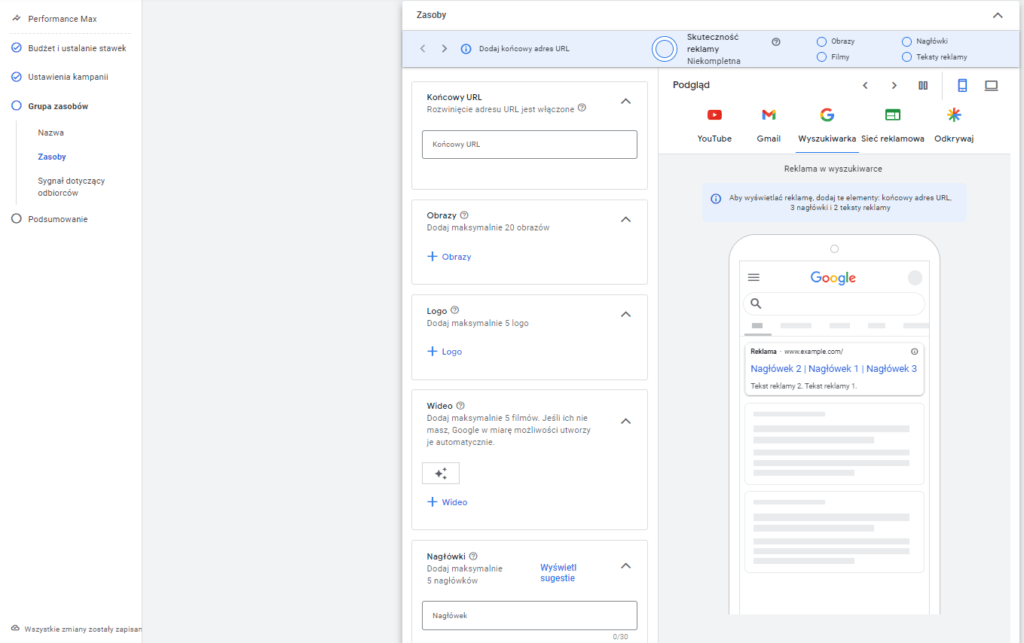Screen dimensions: 1024x643
Task: Switch preview to mobile device icon
Action: pos(962,86)
